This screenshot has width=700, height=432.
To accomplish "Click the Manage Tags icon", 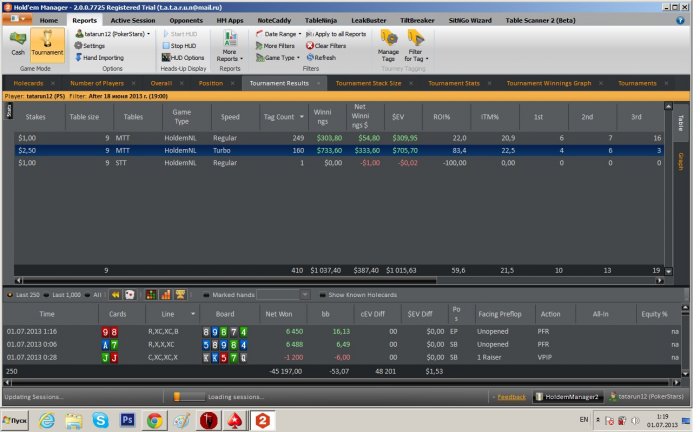I will tap(388, 46).
